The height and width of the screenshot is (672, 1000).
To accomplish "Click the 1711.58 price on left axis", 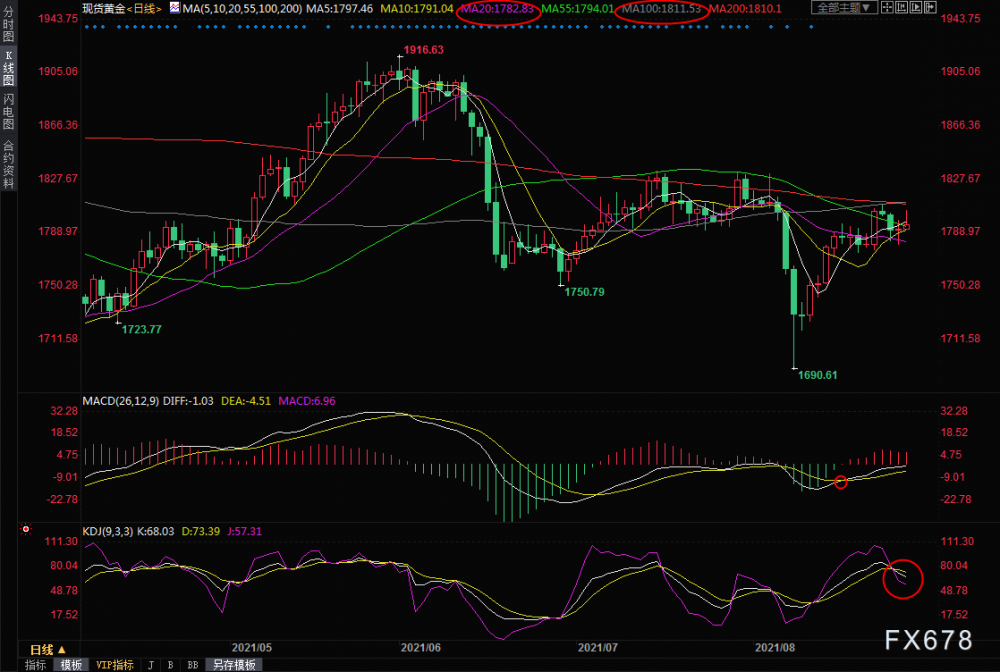I will pyautogui.click(x=58, y=339).
